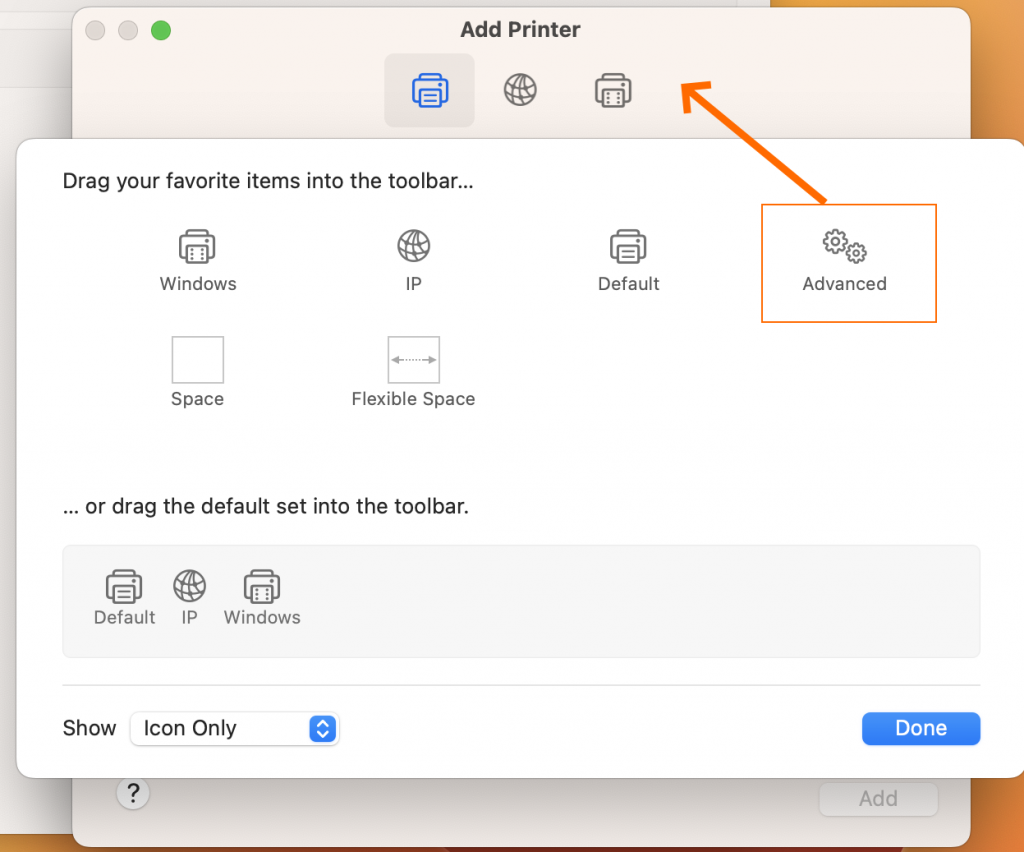1024x852 pixels.
Task: Click the highlighted Advanced selection box
Action: tap(848, 263)
